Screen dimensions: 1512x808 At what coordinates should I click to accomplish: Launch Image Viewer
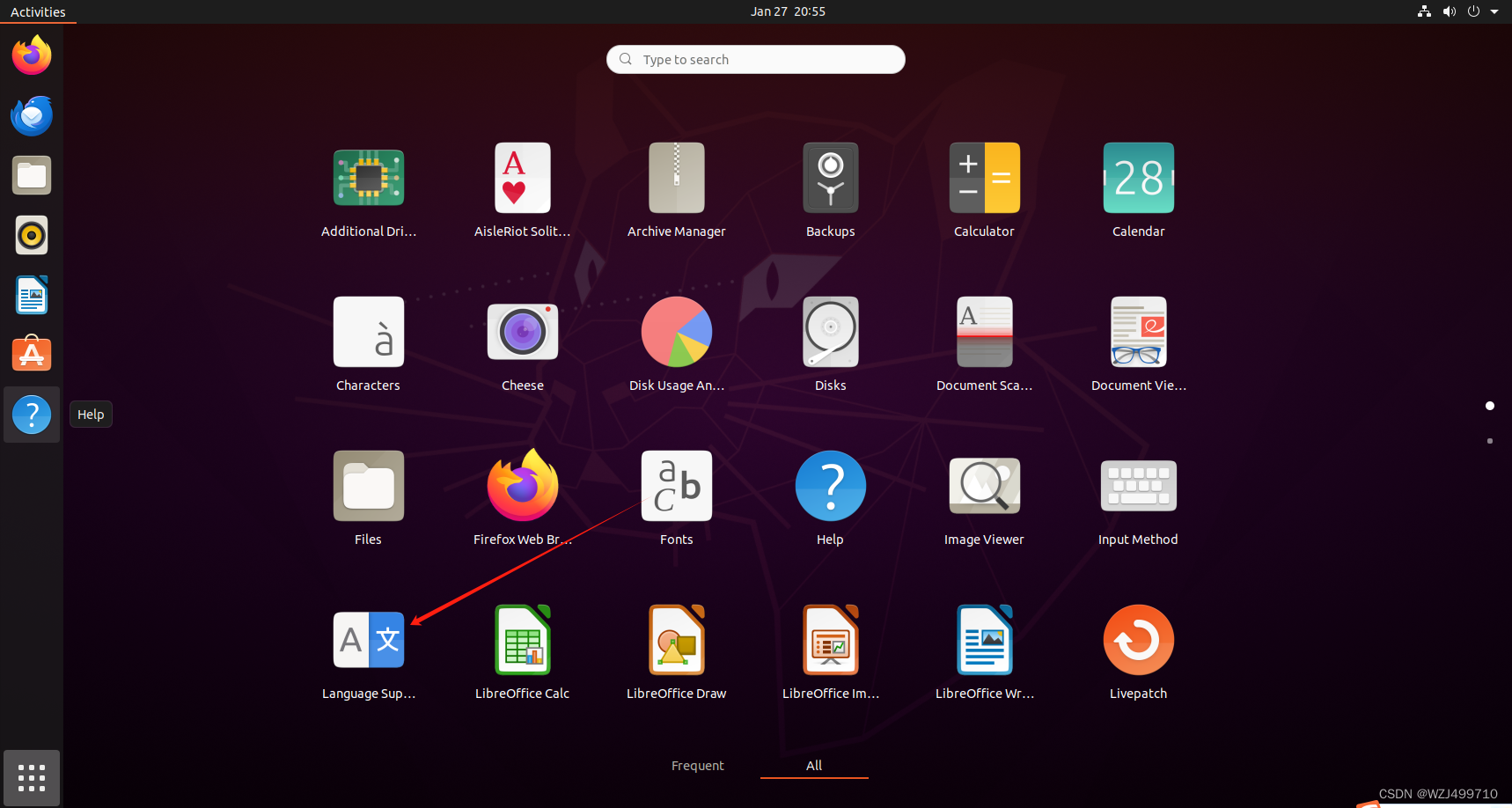pyautogui.click(x=985, y=487)
